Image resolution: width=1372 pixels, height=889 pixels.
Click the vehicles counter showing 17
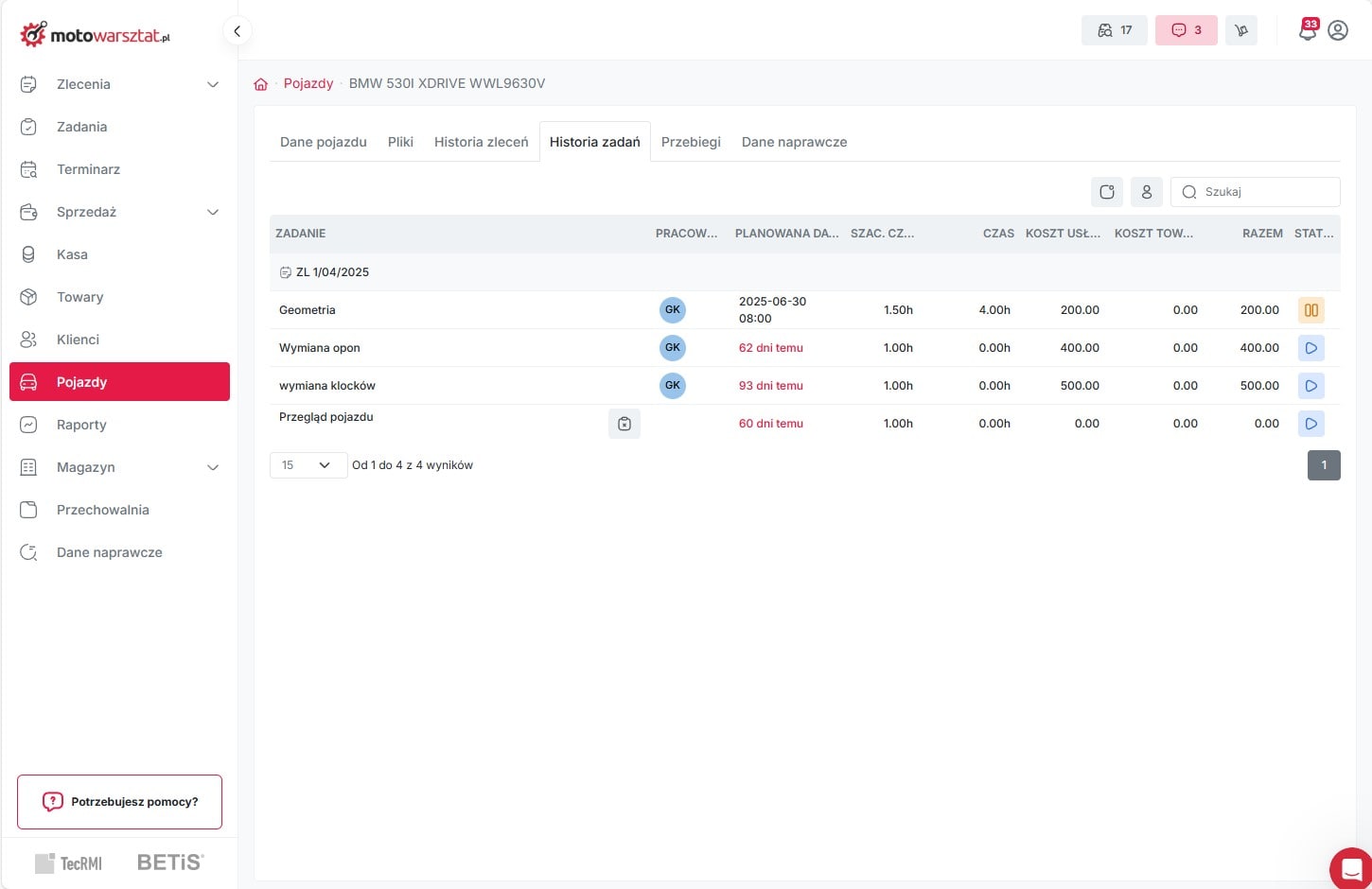tap(1114, 30)
